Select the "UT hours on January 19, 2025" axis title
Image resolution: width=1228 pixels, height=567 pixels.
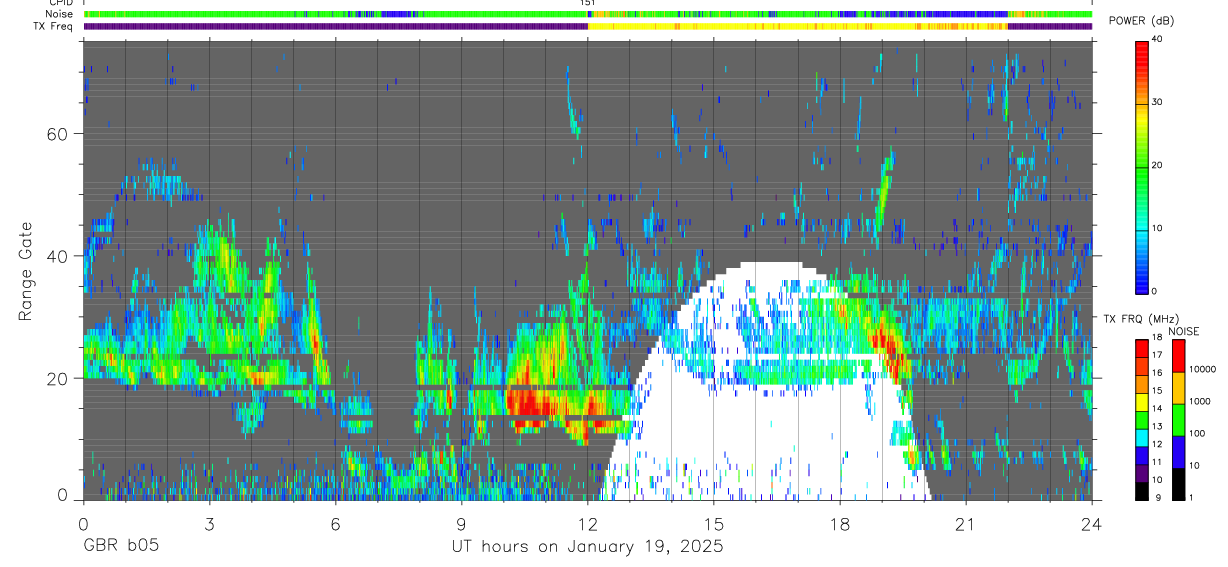(586, 547)
